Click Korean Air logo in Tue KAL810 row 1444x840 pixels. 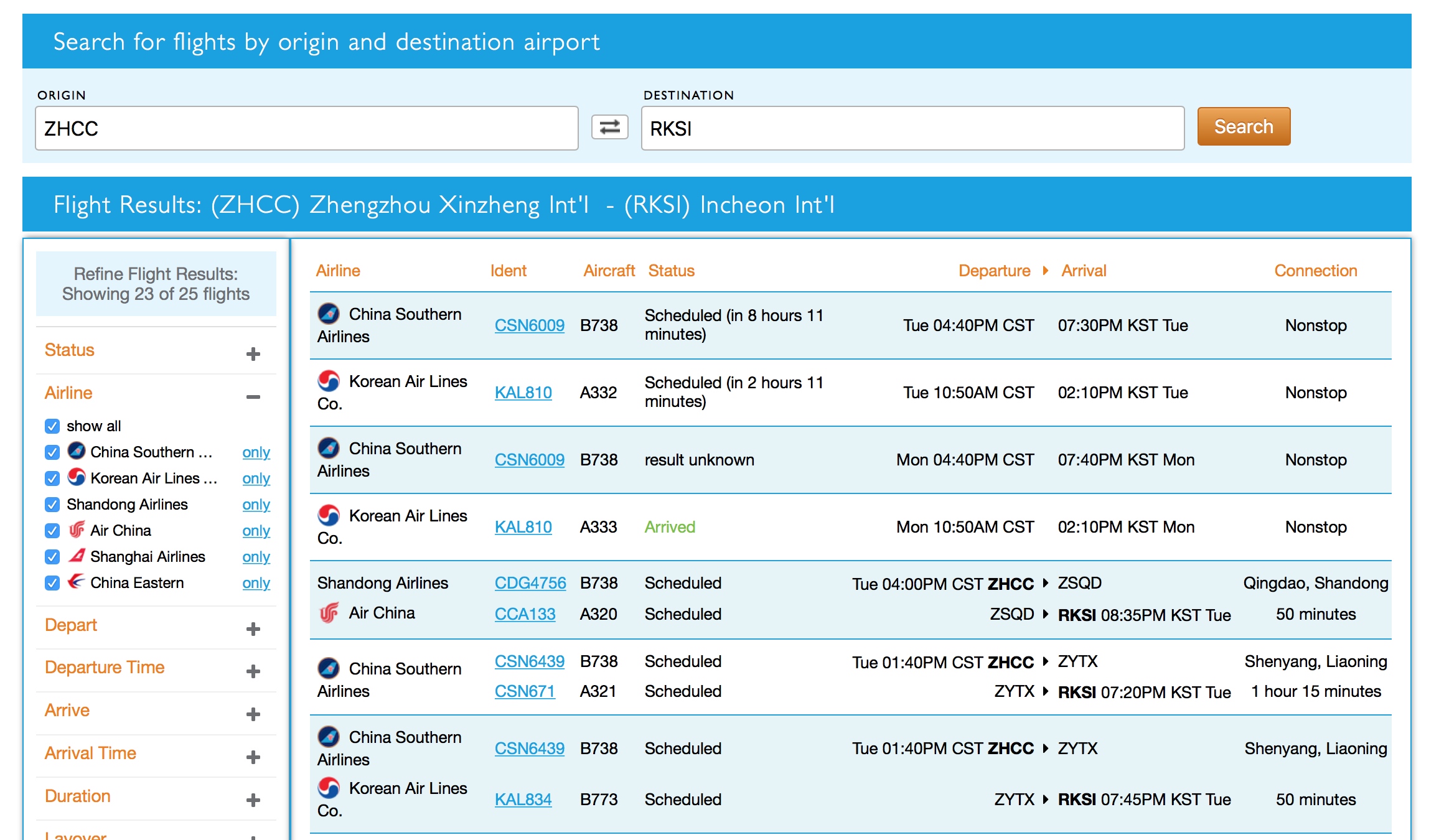329,380
